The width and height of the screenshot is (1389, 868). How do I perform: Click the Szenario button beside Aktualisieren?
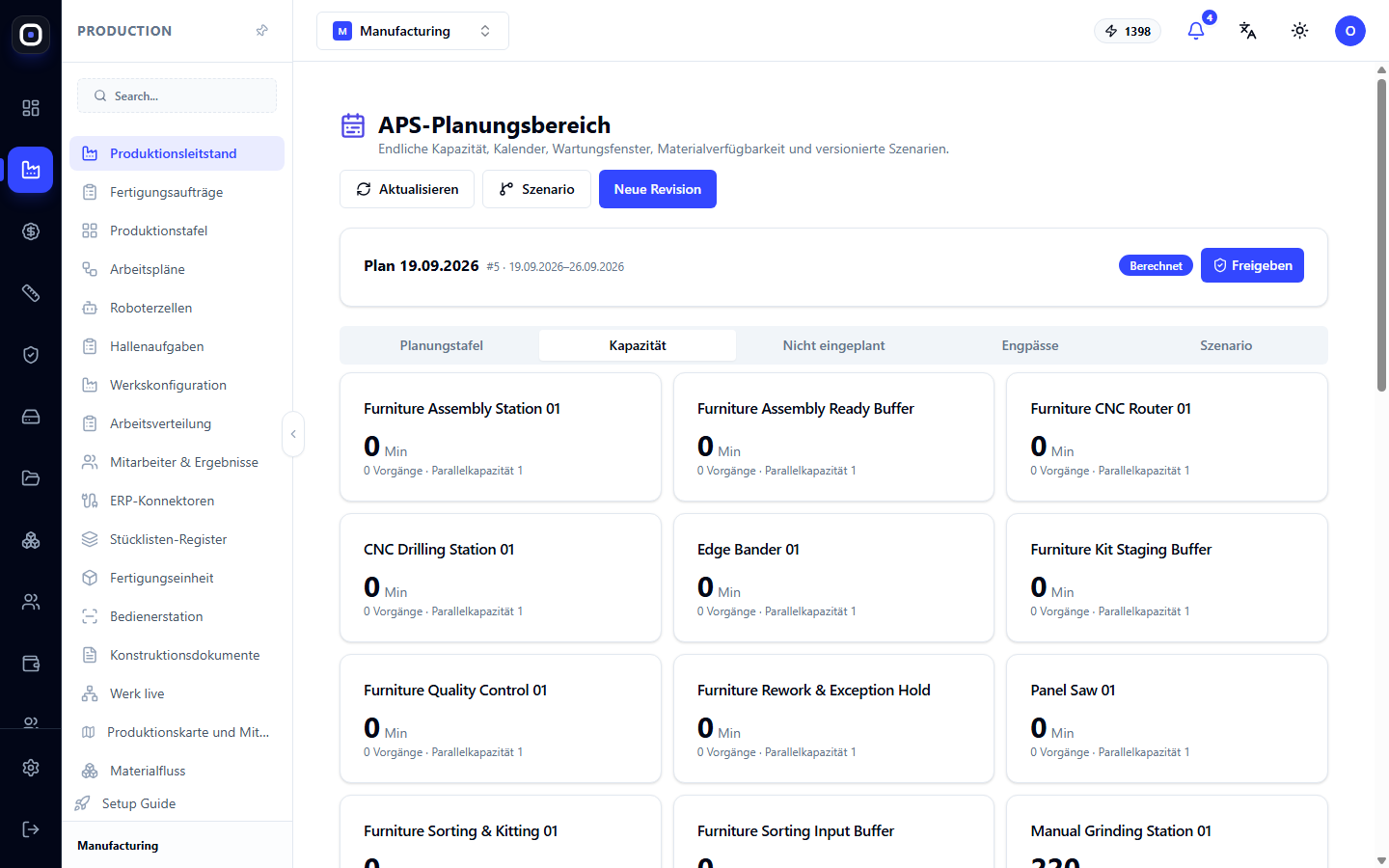(536, 189)
